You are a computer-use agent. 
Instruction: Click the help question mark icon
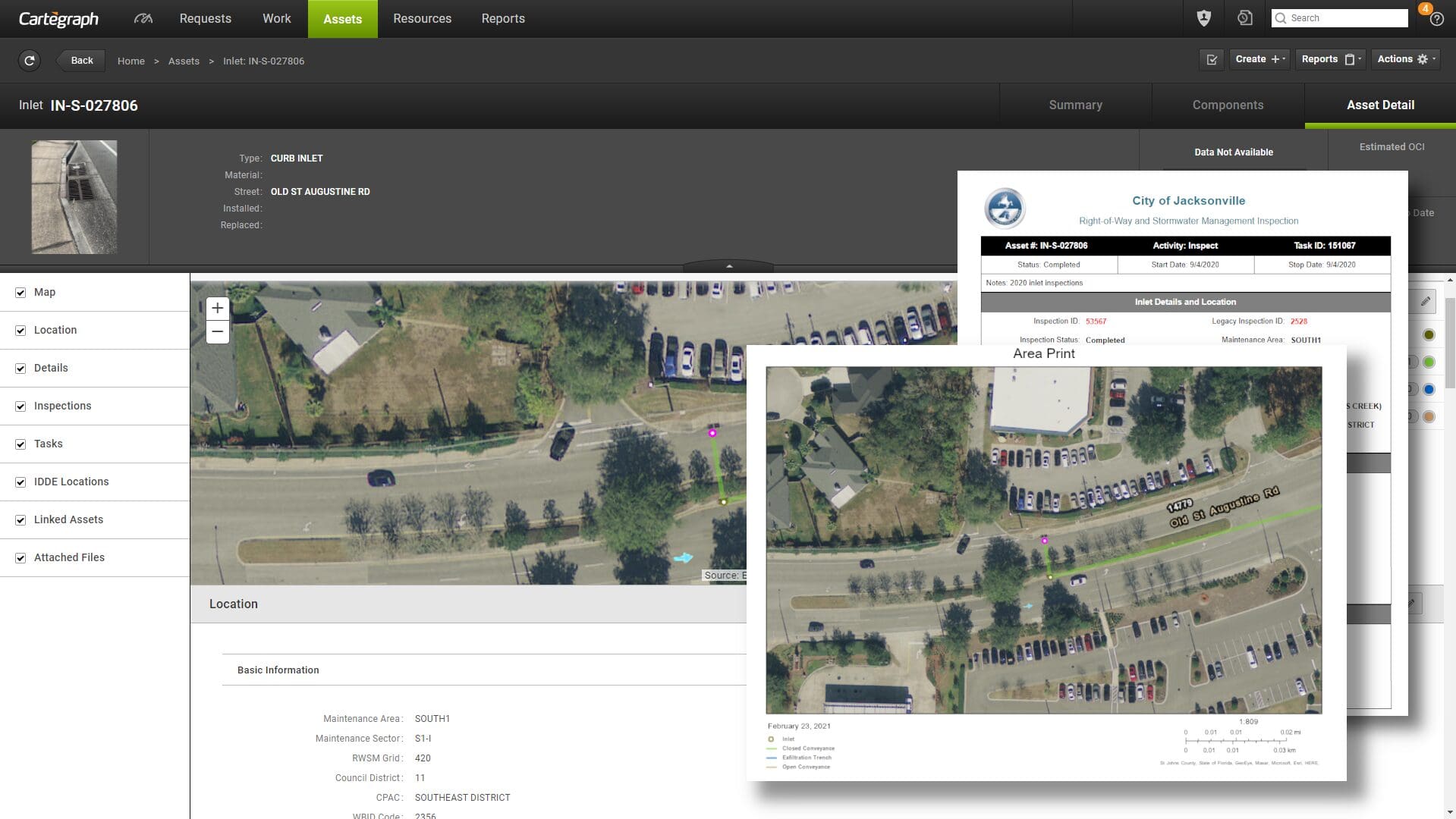1436,20
